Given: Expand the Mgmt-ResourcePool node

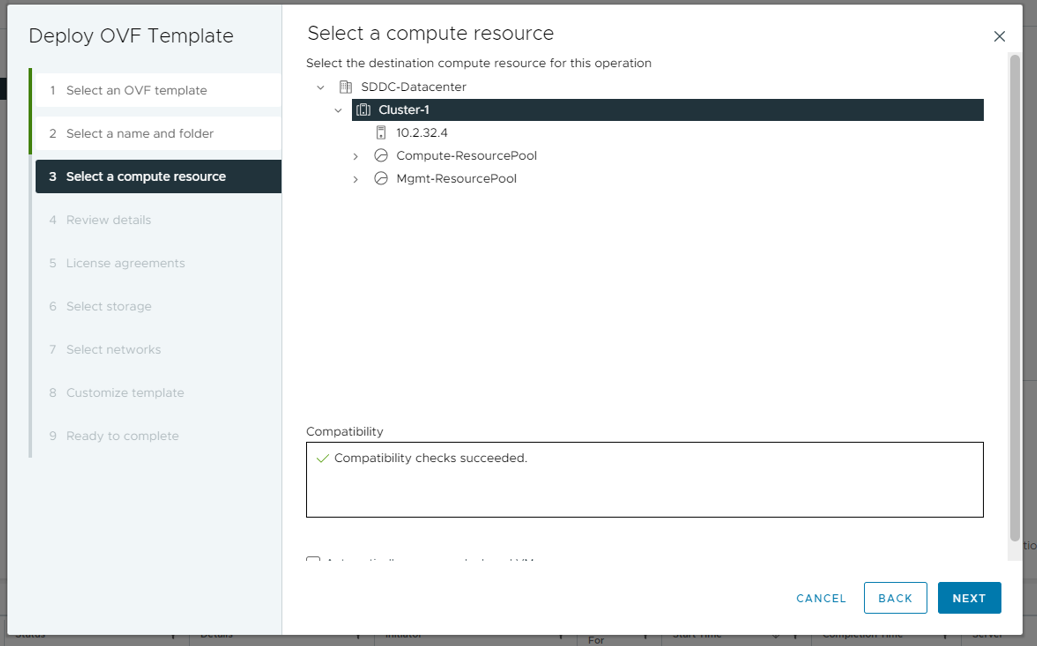Looking at the screenshot, I should [x=355, y=179].
